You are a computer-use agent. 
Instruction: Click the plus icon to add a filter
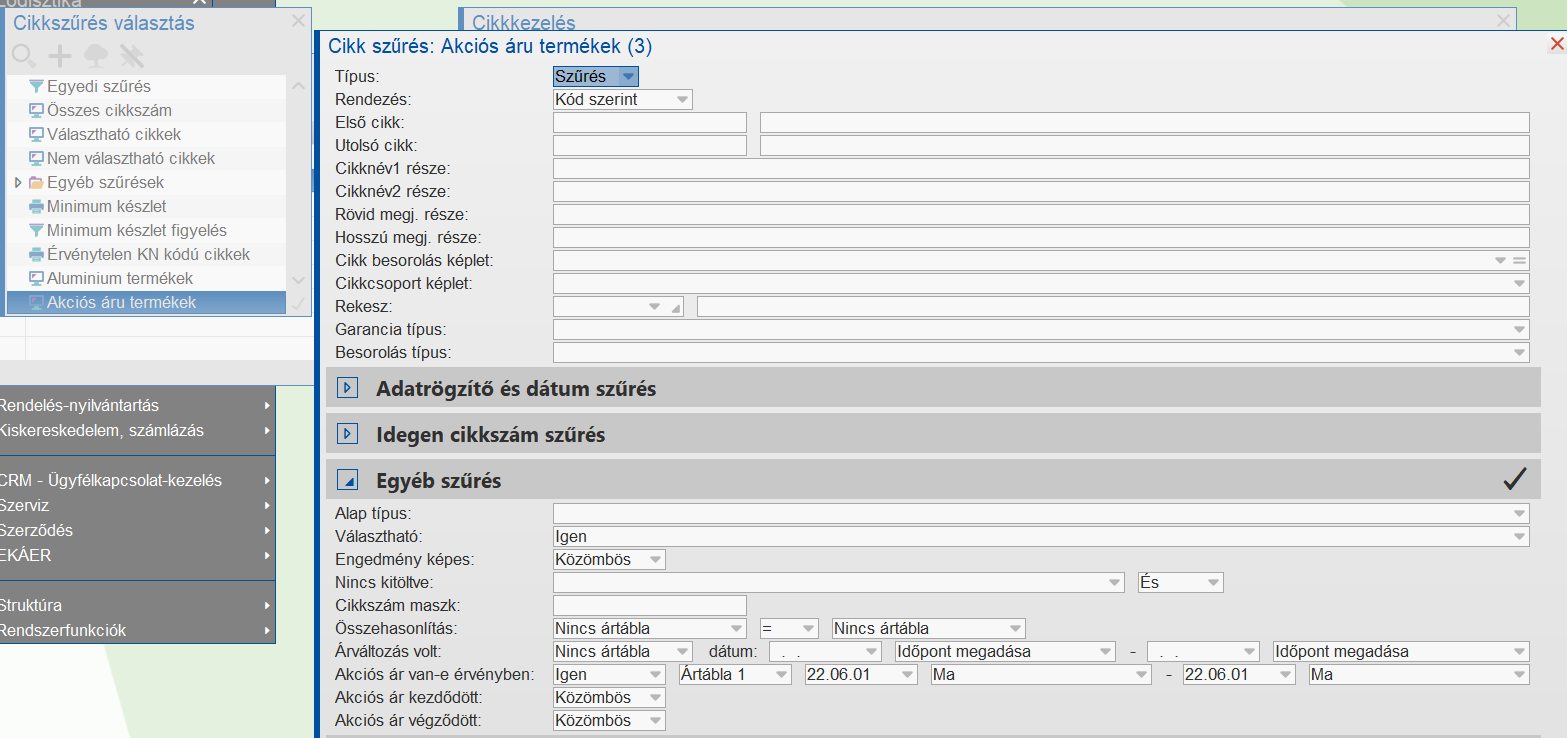pos(61,56)
